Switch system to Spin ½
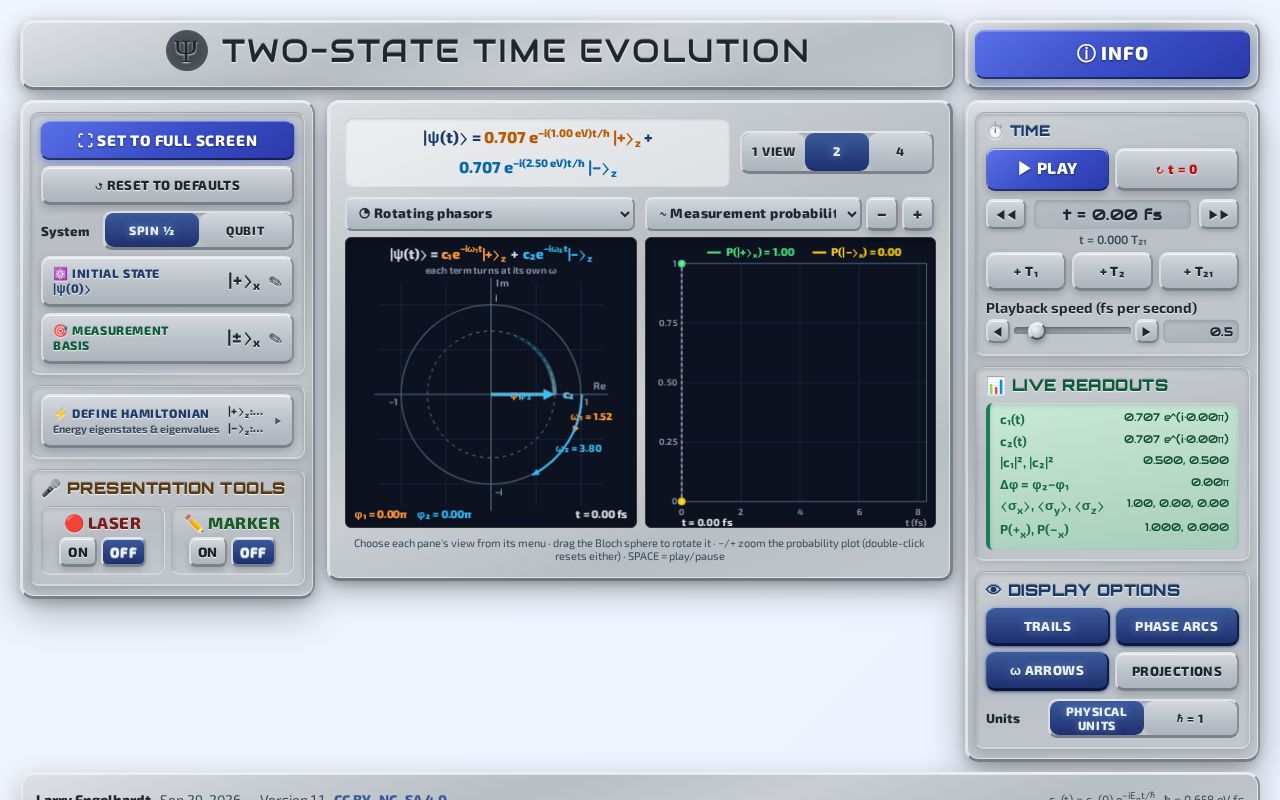This screenshot has height=800, width=1280. pyautogui.click(x=152, y=230)
